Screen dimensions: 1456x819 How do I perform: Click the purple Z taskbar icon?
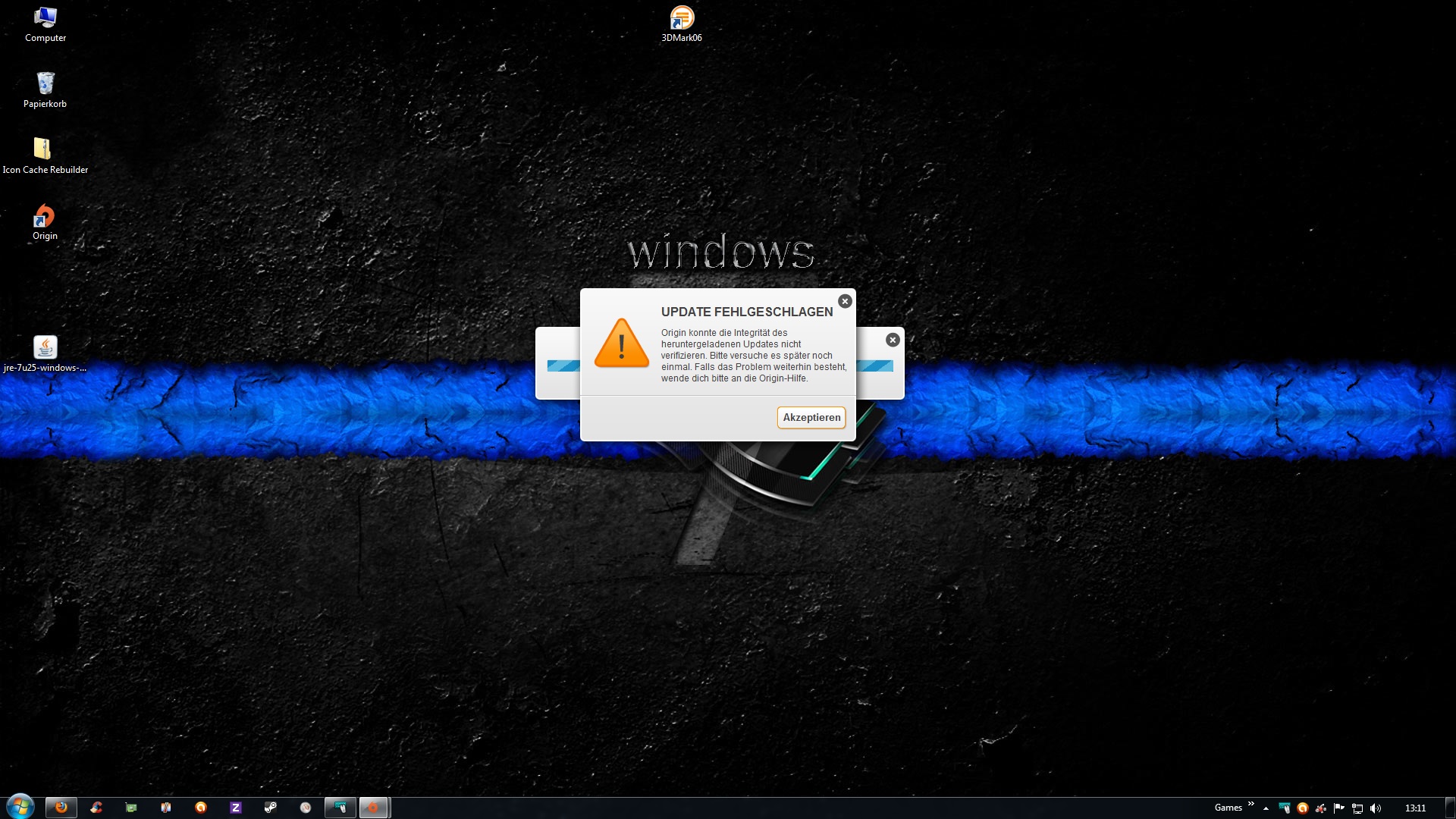[236, 808]
